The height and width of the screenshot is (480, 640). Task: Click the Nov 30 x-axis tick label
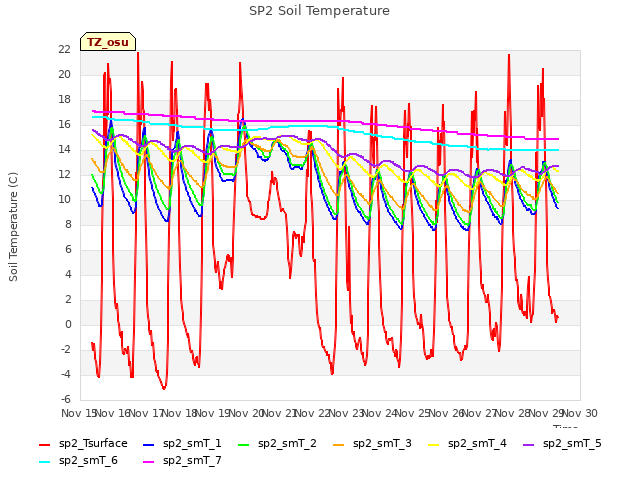[x=580, y=413]
